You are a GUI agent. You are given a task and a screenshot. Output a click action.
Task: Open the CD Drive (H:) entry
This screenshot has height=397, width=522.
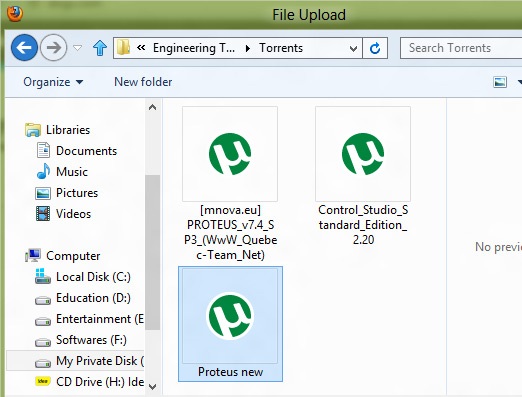(x=100, y=382)
